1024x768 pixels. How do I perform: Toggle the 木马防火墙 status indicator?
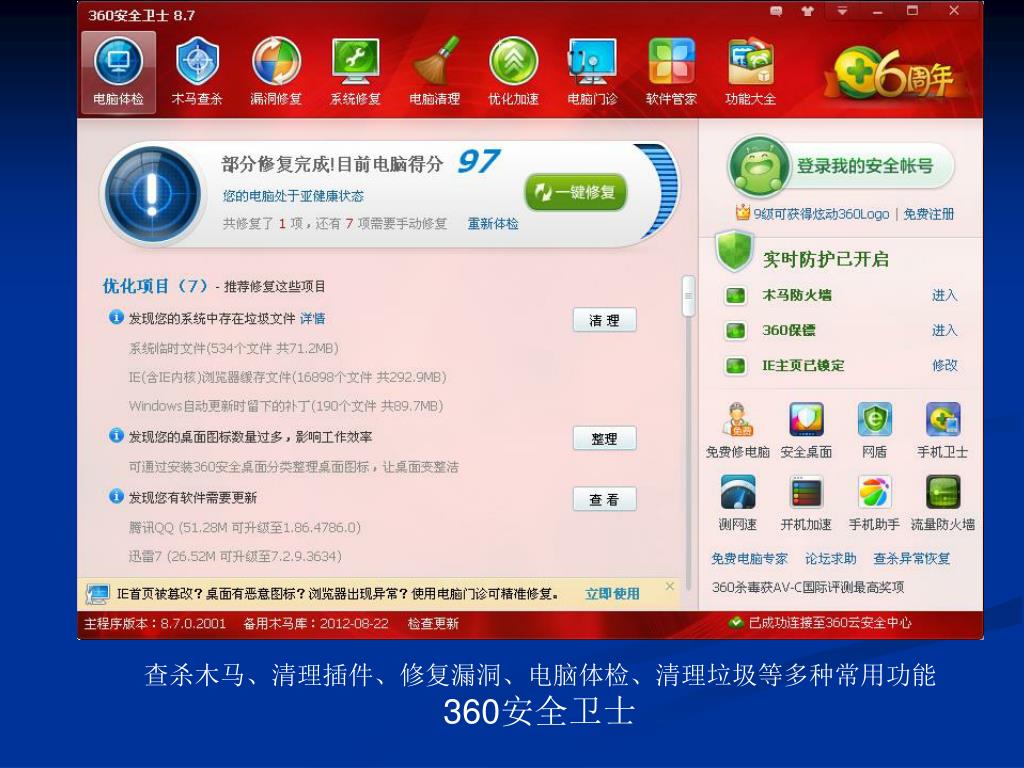(735, 295)
